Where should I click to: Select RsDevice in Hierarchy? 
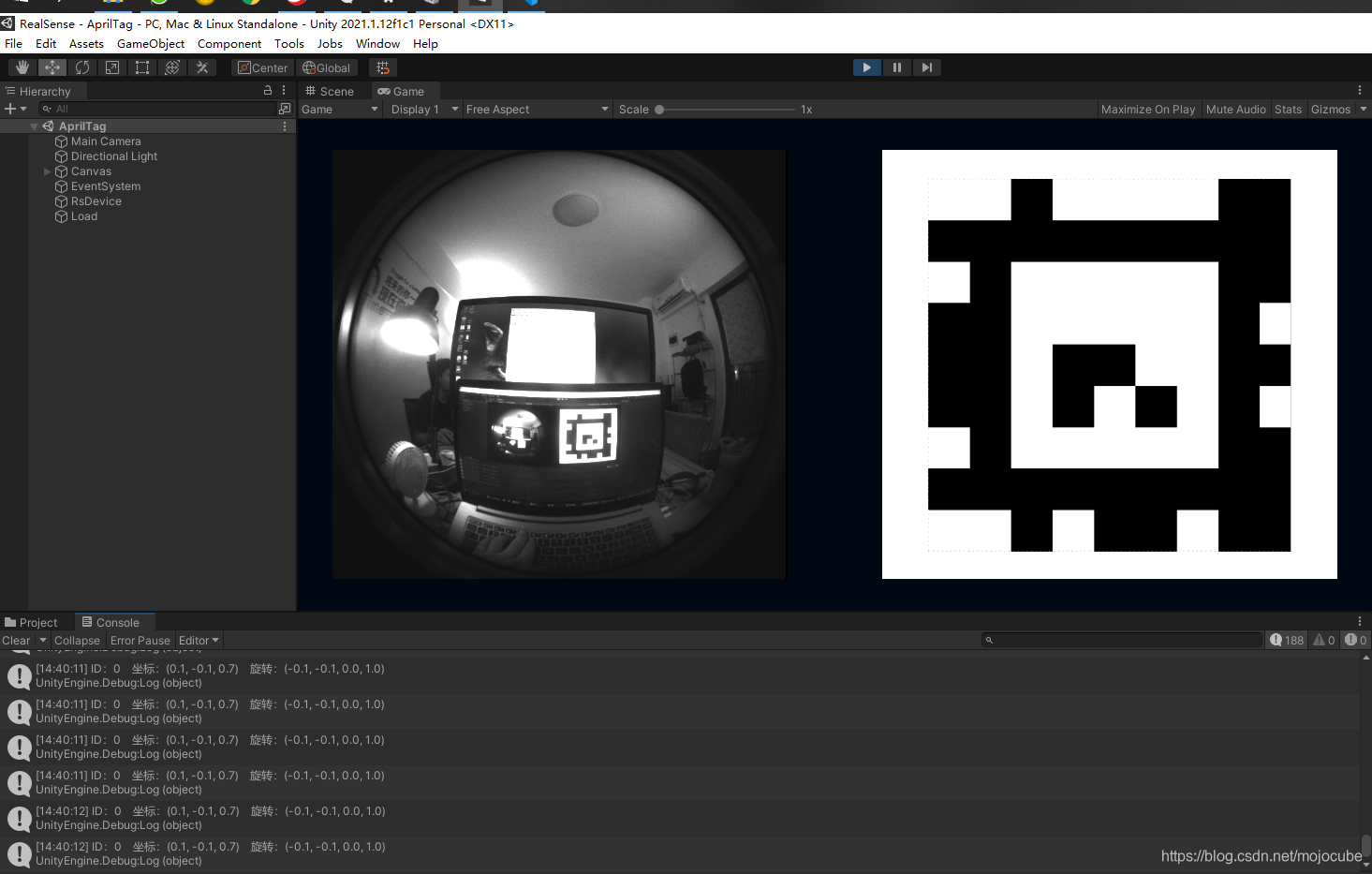96,201
